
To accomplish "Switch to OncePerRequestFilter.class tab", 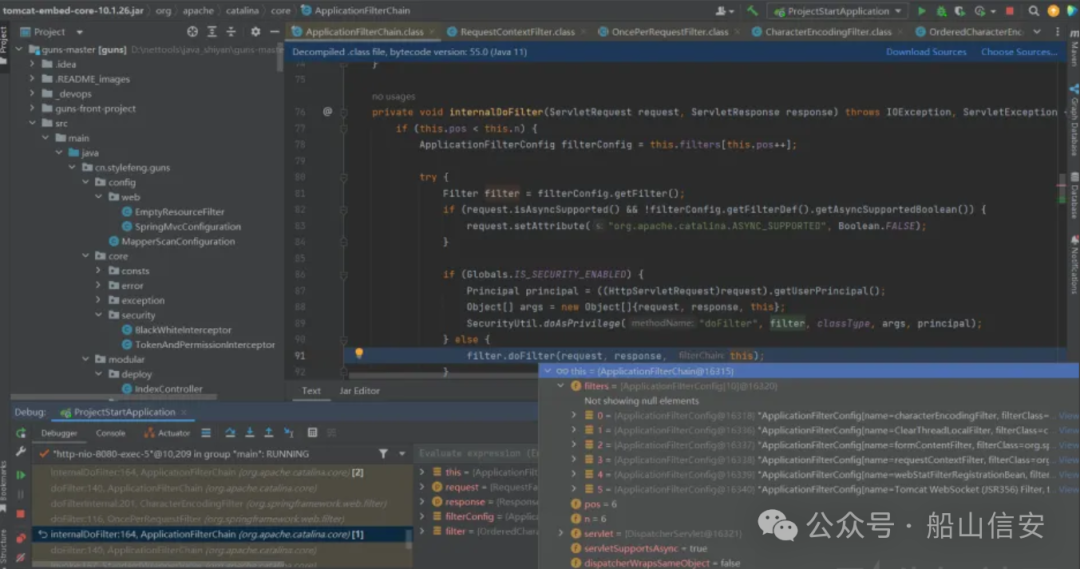I will (x=669, y=32).
